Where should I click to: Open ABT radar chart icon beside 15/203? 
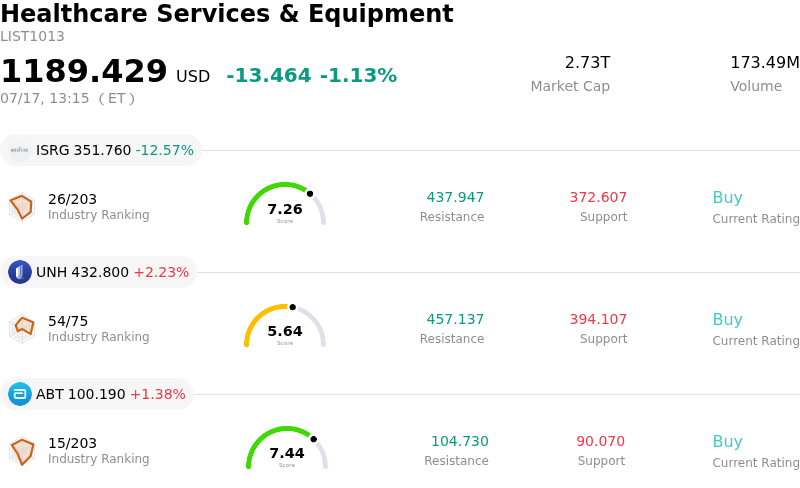[22, 451]
